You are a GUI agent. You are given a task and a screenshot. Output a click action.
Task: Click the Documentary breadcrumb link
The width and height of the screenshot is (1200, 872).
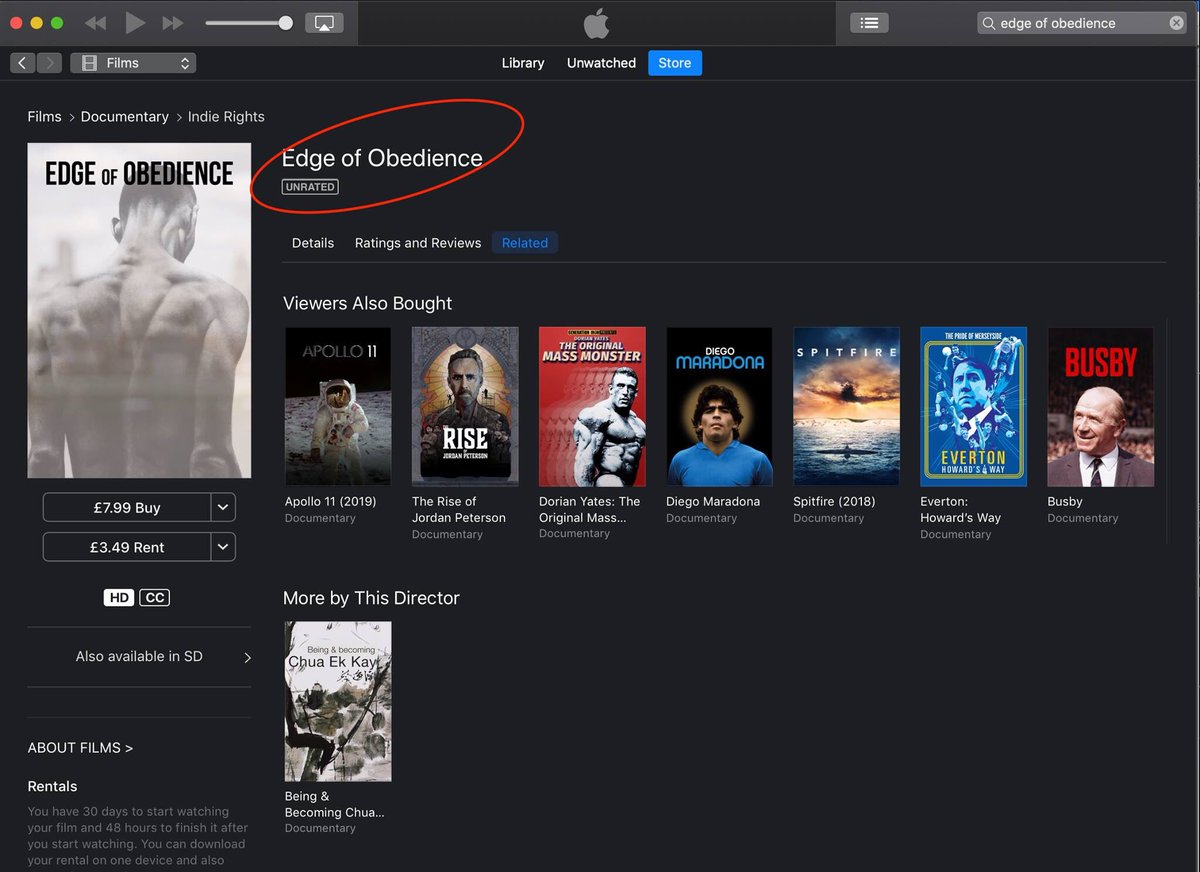tap(125, 117)
